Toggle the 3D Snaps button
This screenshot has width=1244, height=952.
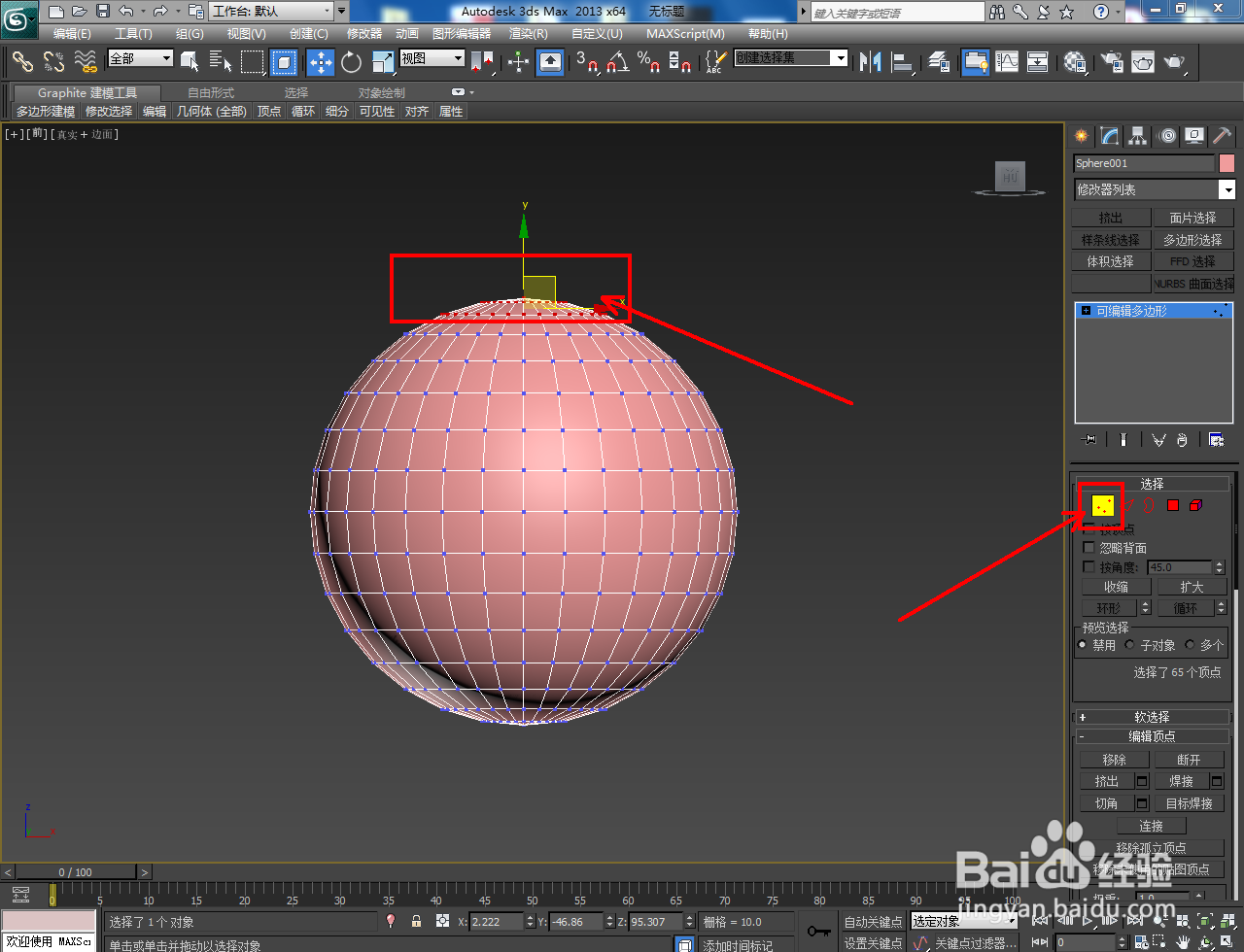point(587,62)
